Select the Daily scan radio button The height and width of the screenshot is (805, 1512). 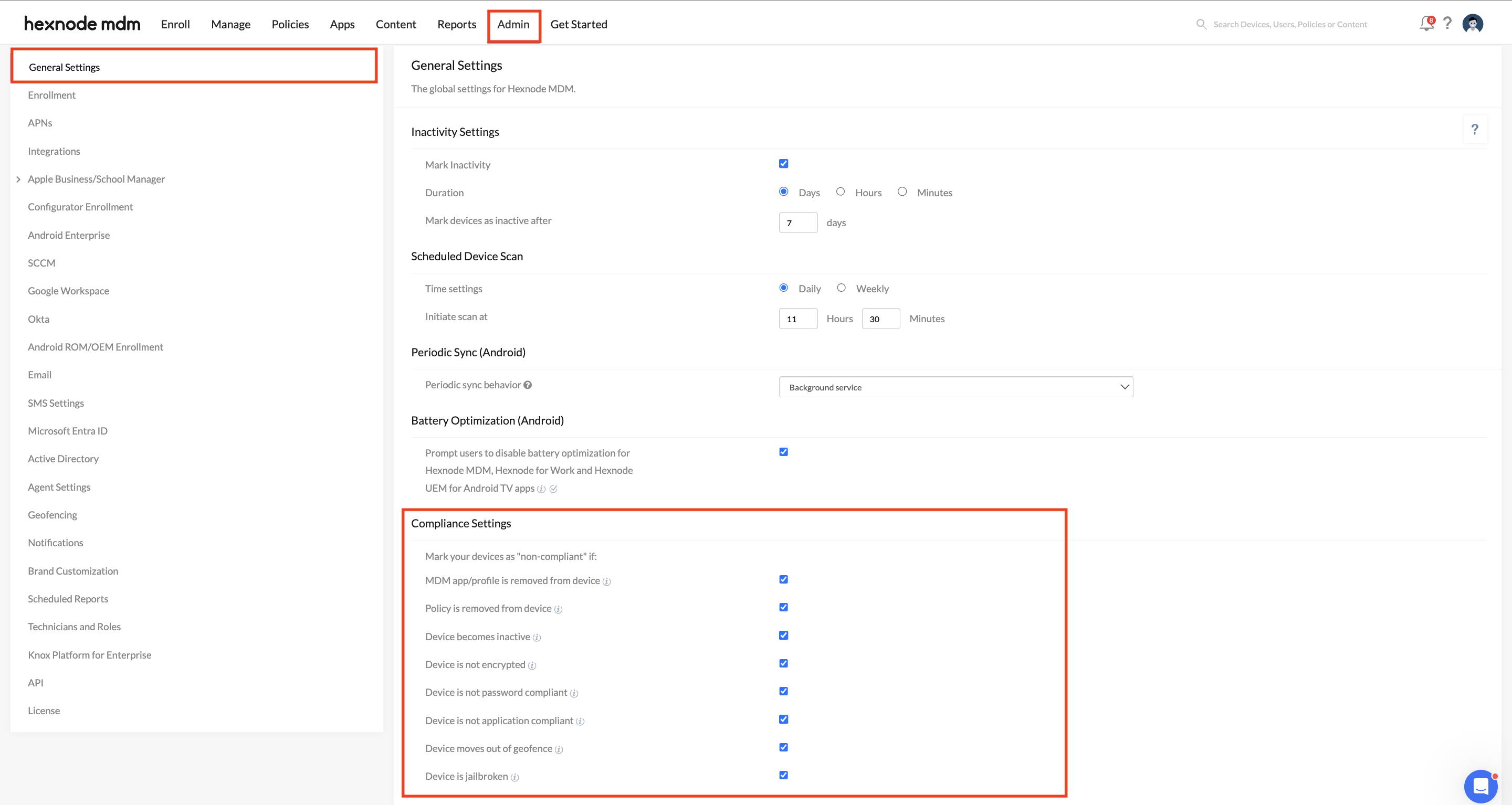[783, 288]
